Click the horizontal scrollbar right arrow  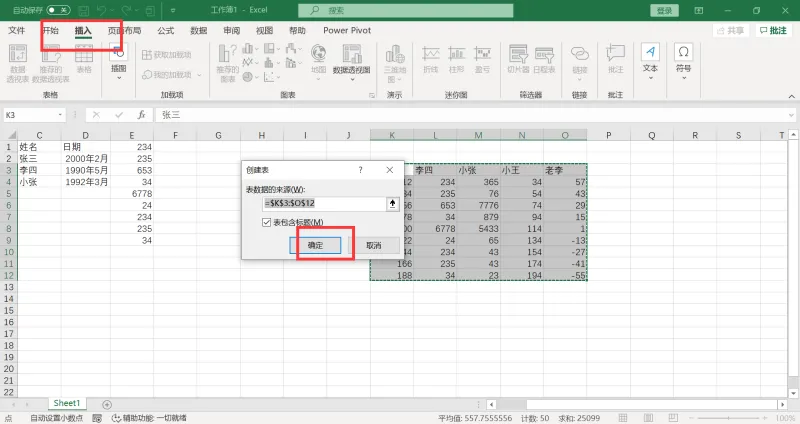782,405
